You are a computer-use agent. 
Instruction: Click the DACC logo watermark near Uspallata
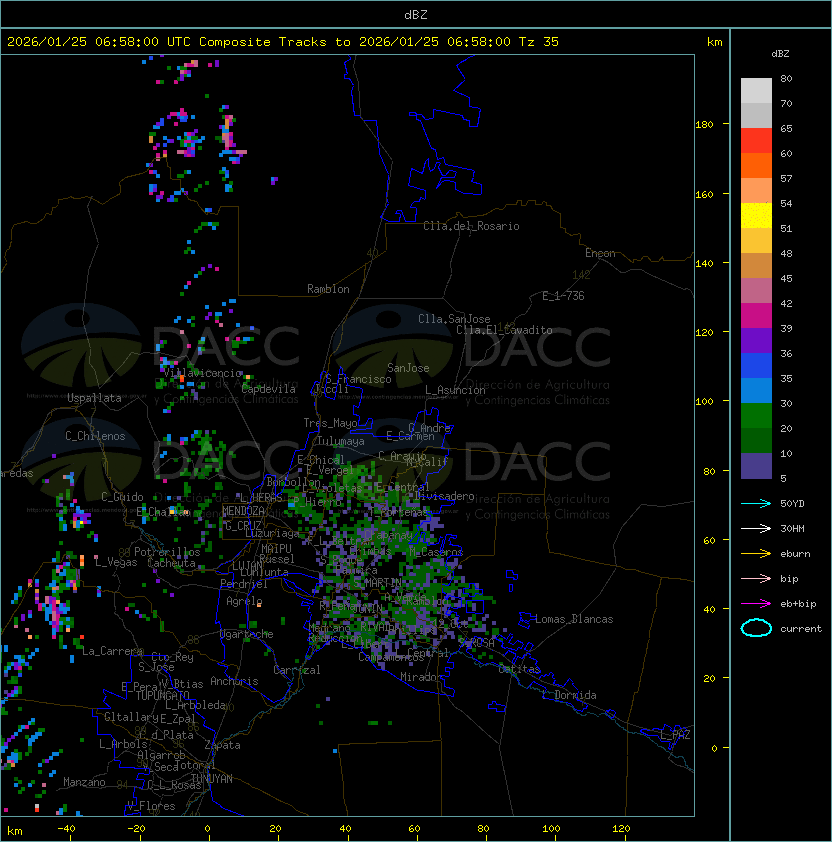click(160, 350)
